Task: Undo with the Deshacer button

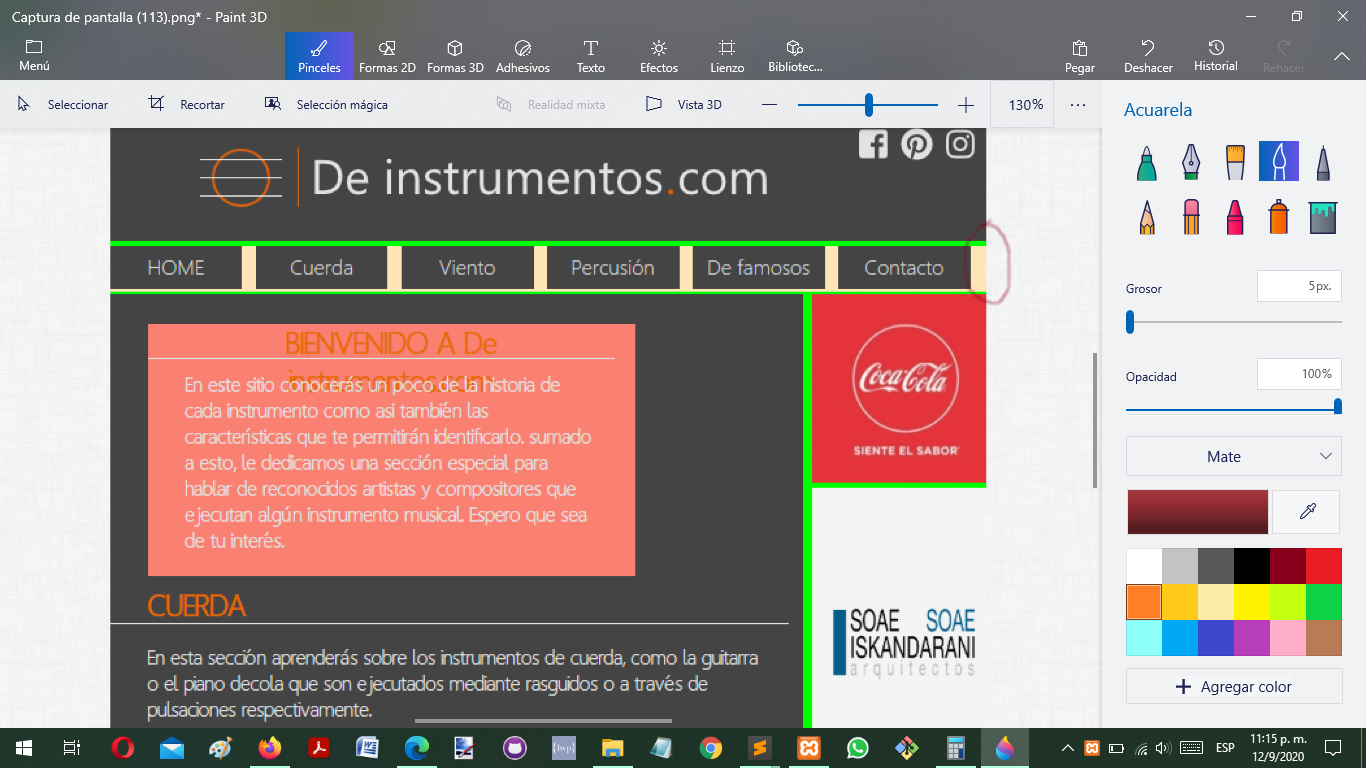Action: (1148, 56)
